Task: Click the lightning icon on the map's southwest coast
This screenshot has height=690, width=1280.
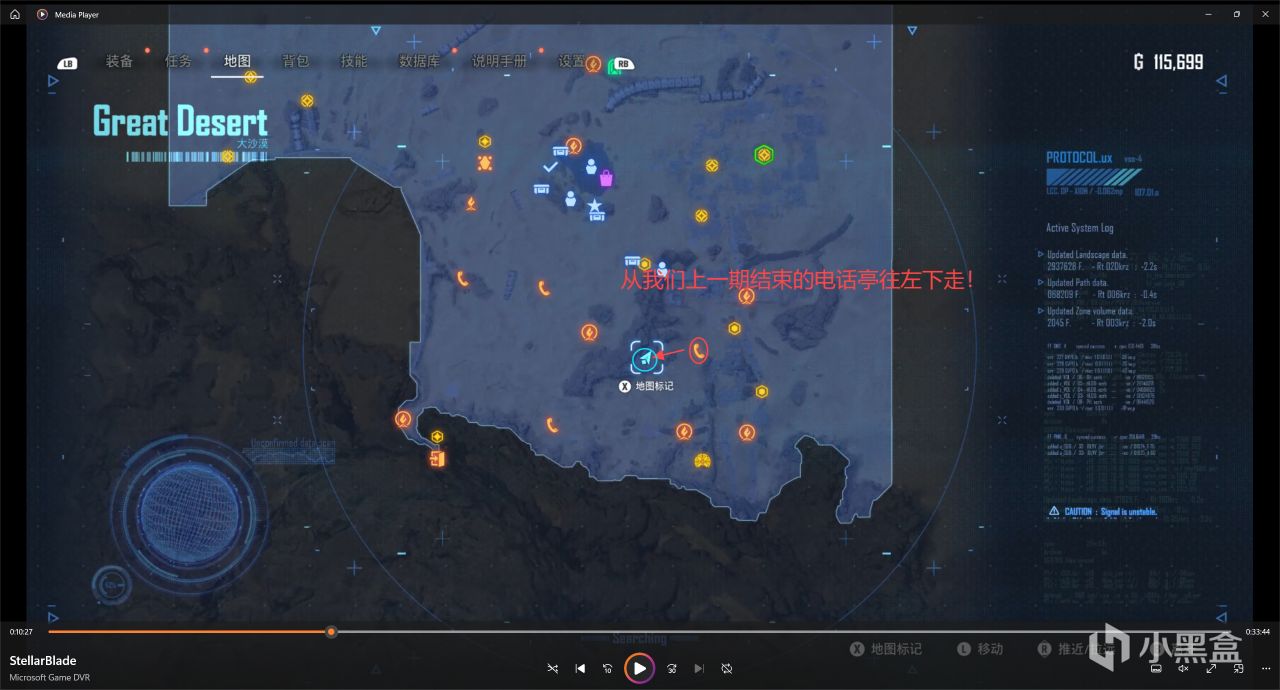Action: pos(403,419)
